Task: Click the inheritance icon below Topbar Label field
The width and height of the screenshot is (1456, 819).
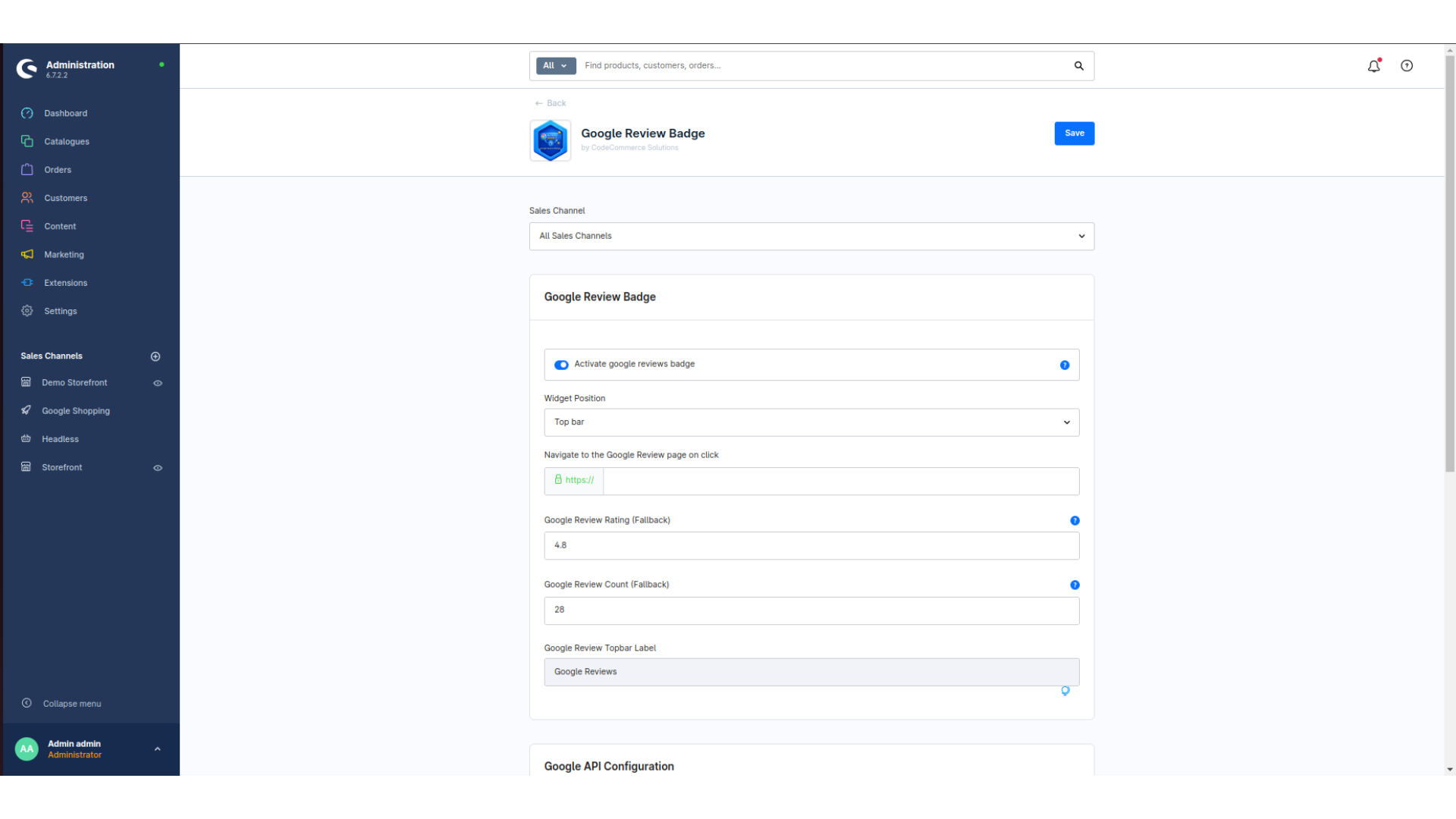Action: 1065,691
